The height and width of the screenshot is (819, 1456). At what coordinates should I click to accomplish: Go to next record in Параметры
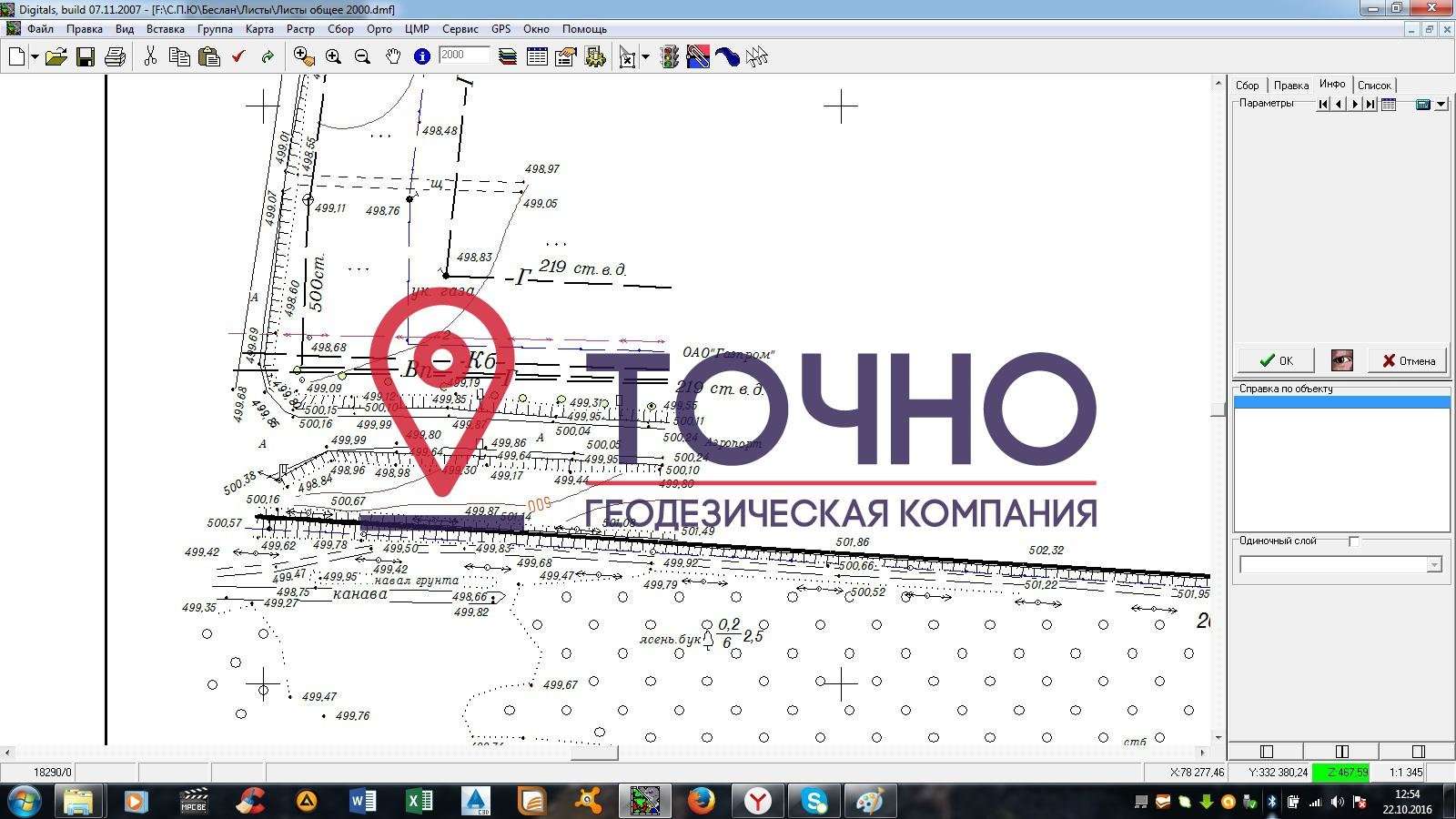point(1354,105)
